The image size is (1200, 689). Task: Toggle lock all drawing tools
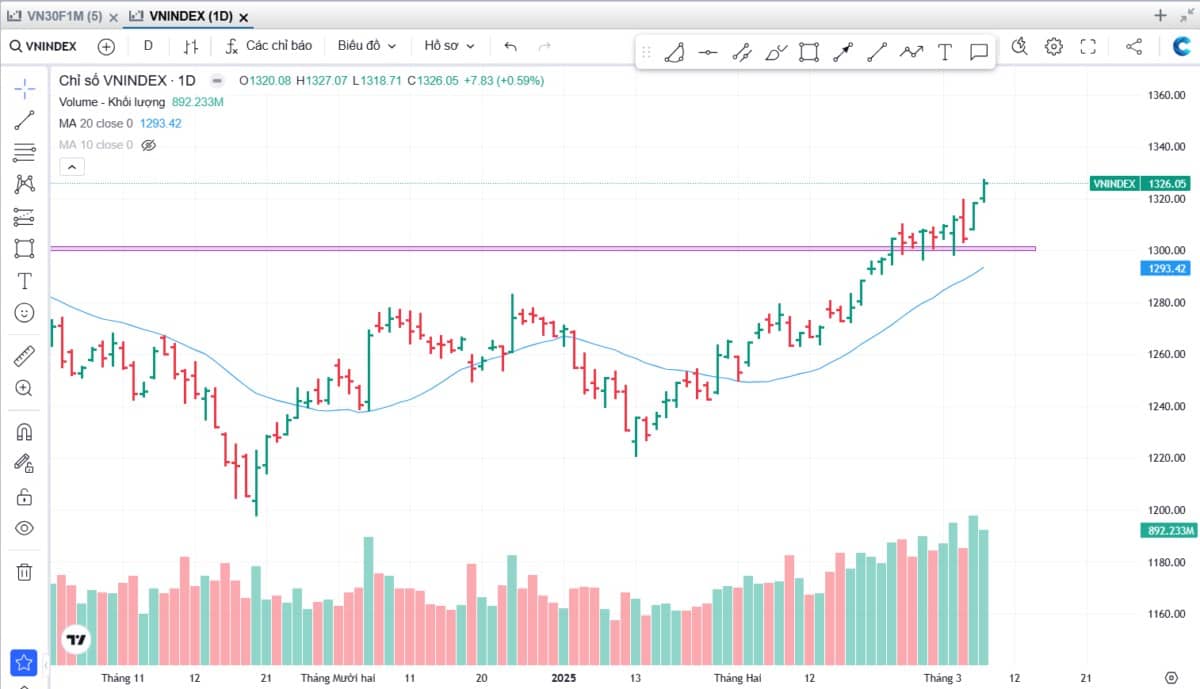(x=25, y=497)
